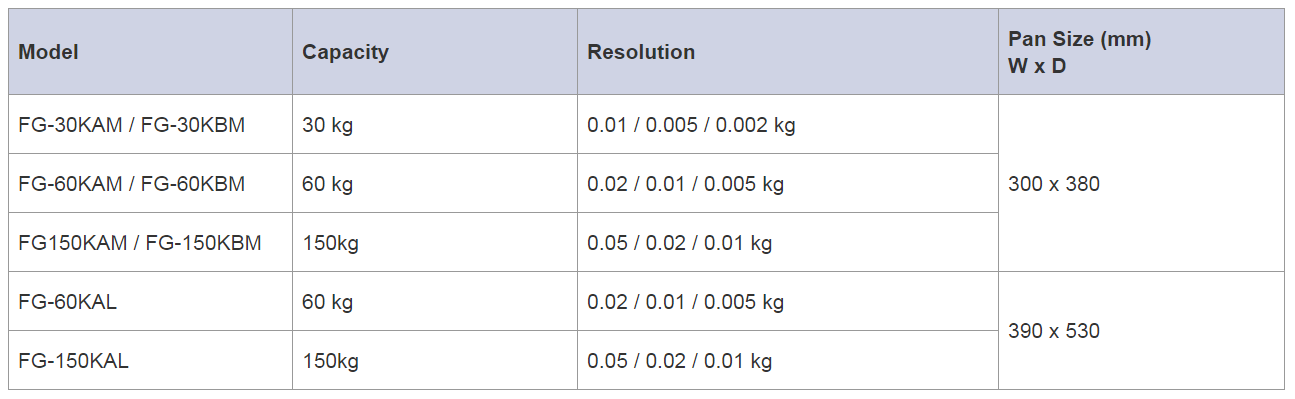Select the FG-30KAM / FG-30KBM model cell

tap(151, 125)
